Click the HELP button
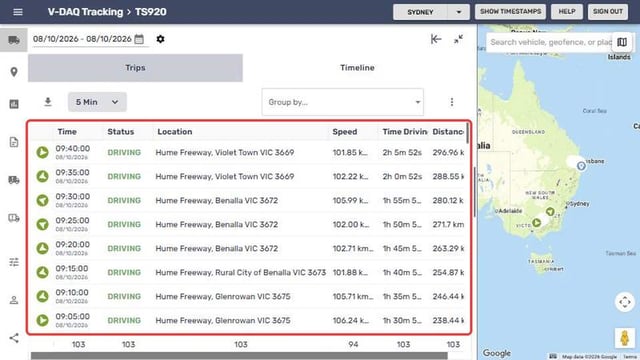 click(x=567, y=11)
